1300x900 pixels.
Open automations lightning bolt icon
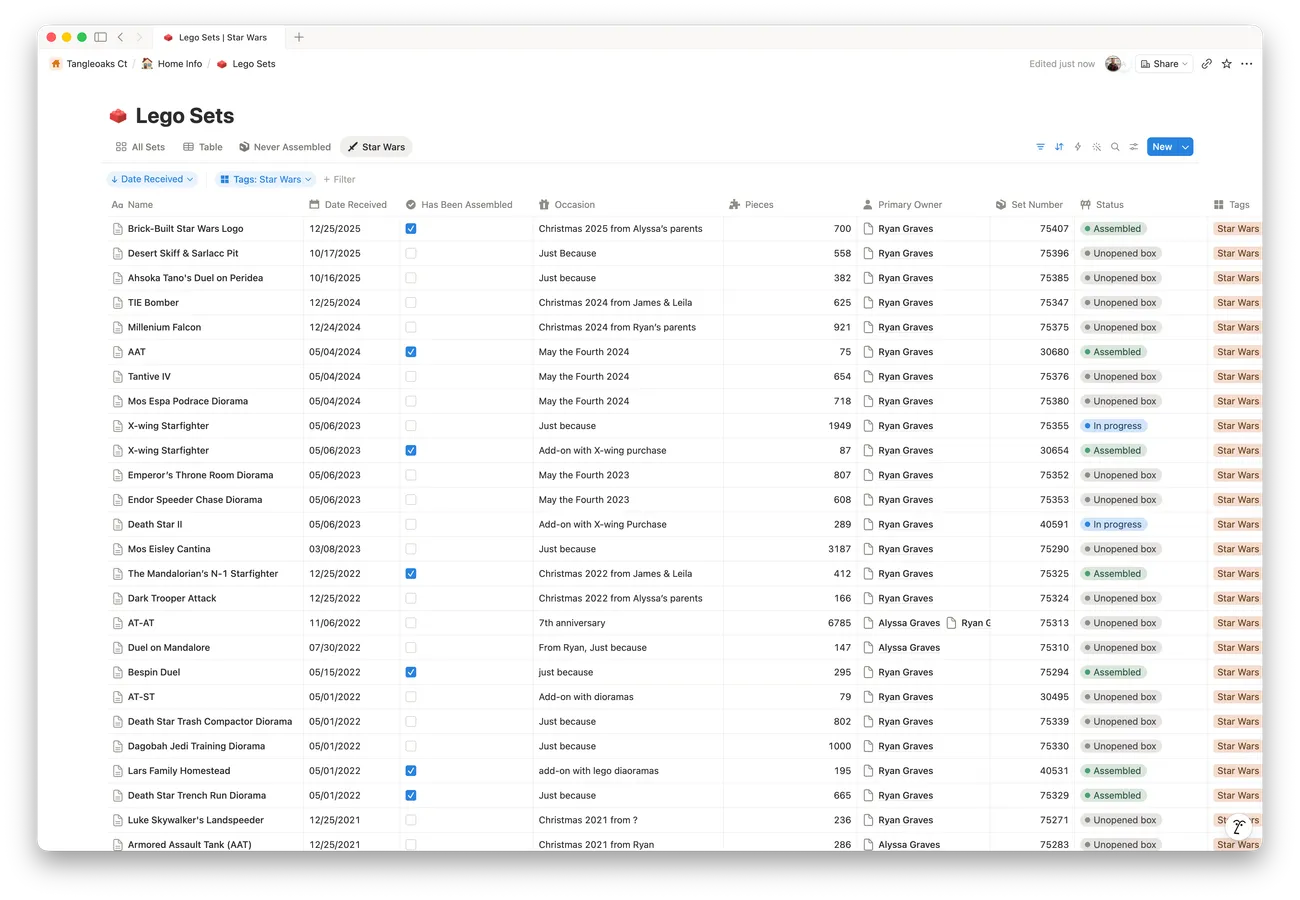tap(1078, 147)
